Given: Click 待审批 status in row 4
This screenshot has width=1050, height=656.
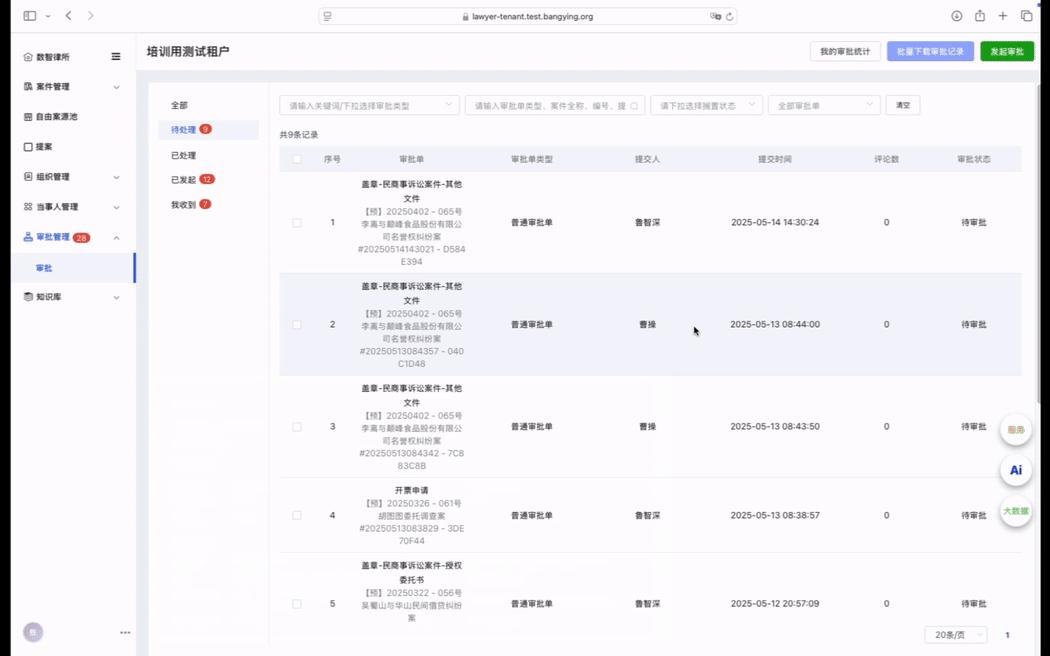Looking at the screenshot, I should click(974, 515).
